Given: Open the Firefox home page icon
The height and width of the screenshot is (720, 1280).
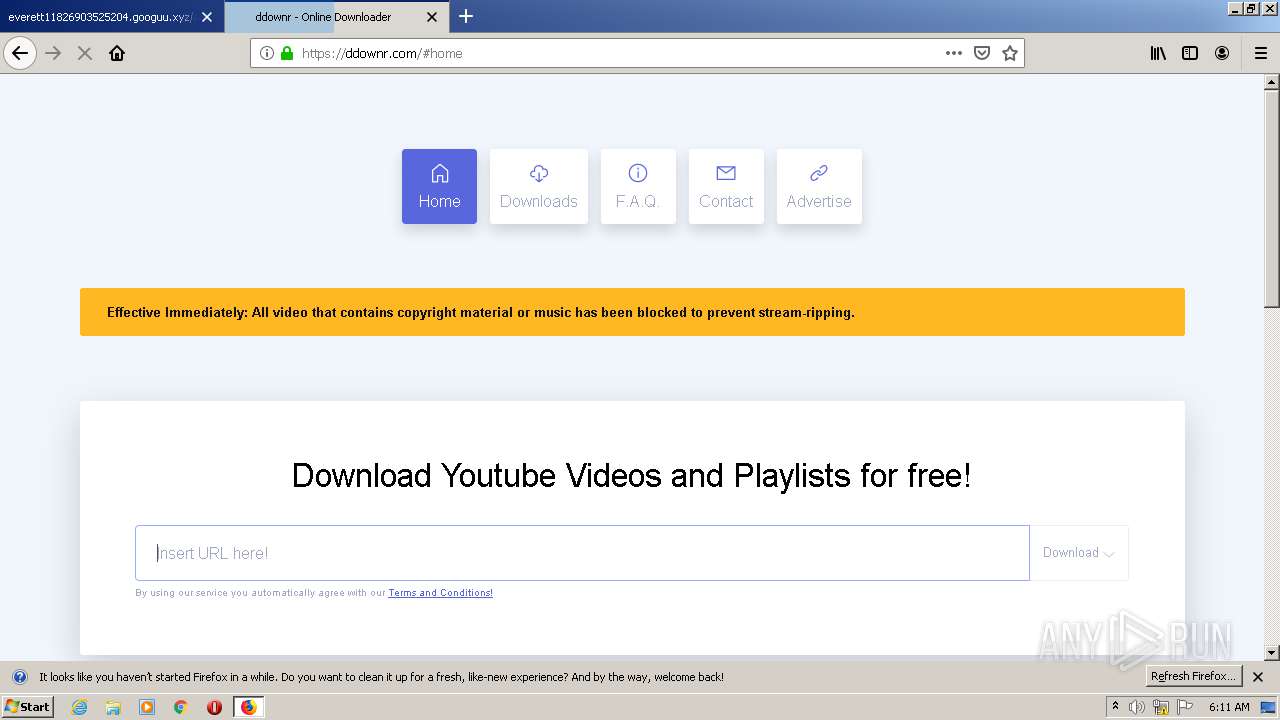Looking at the screenshot, I should pyautogui.click(x=117, y=53).
